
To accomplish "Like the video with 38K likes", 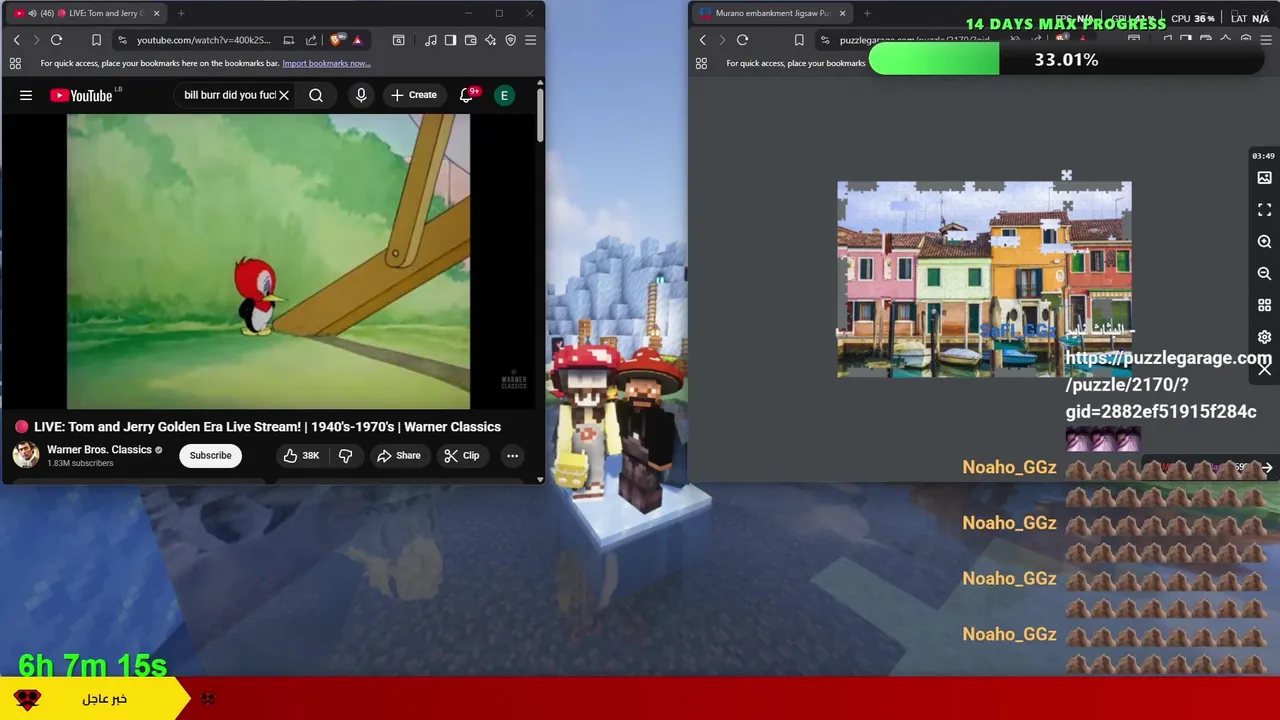I will click(x=301, y=455).
